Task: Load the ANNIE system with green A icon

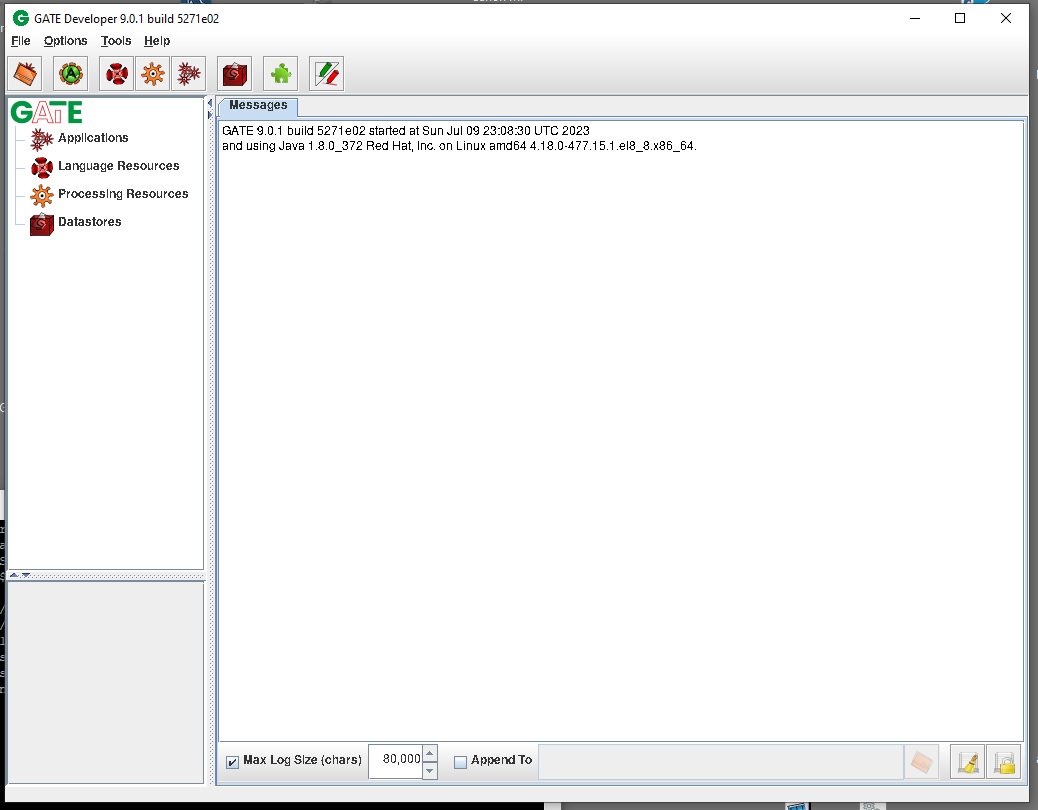Action: click(71, 73)
